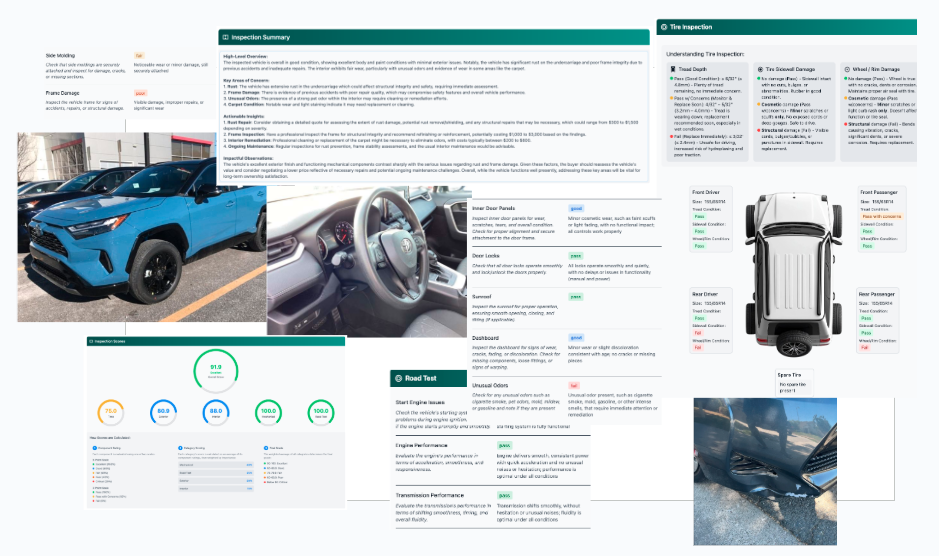Image resolution: width=939 pixels, height=556 pixels.
Task: Click the 'Rear Driver' tire card title
Action: [704, 294]
